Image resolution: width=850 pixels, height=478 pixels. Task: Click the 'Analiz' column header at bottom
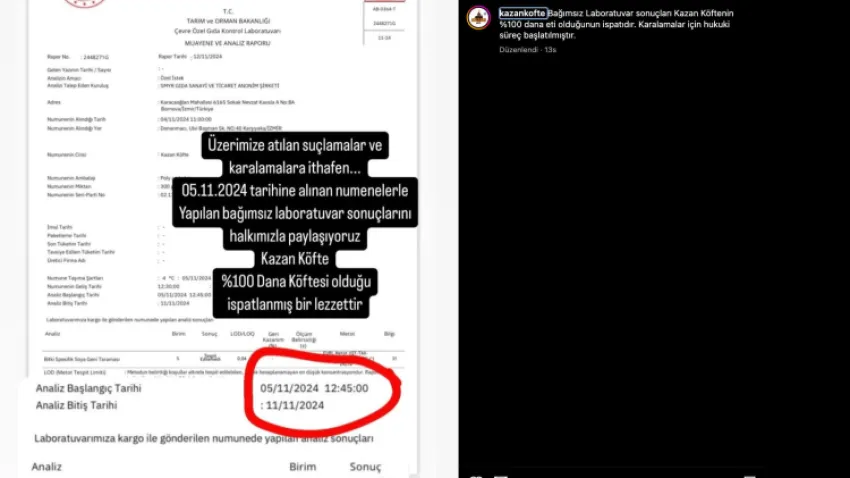[47, 467]
